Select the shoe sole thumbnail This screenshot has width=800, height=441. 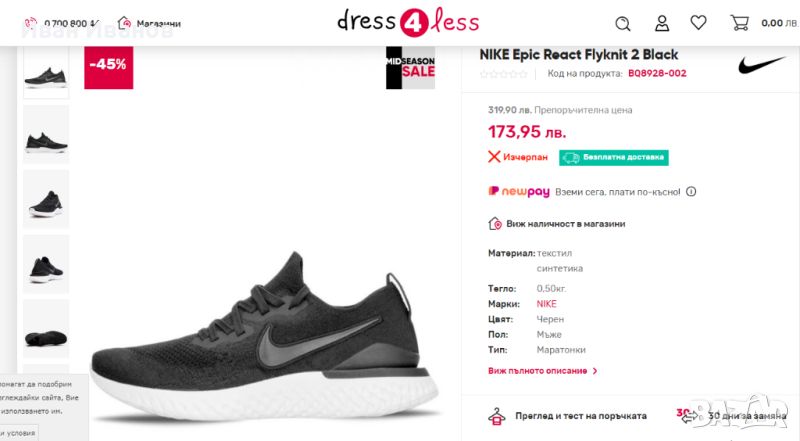point(46,328)
